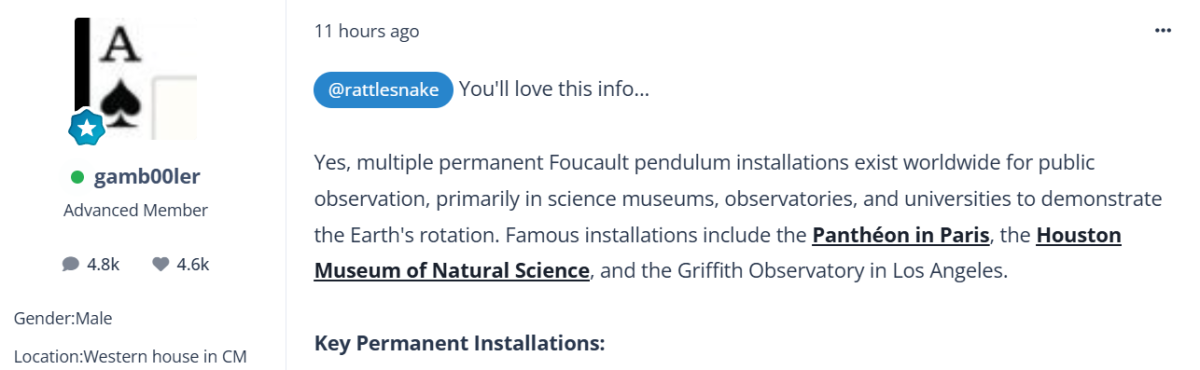Click the Foucault pendulum paragraph text
This screenshot has width=1200, height=370.
click(x=738, y=217)
